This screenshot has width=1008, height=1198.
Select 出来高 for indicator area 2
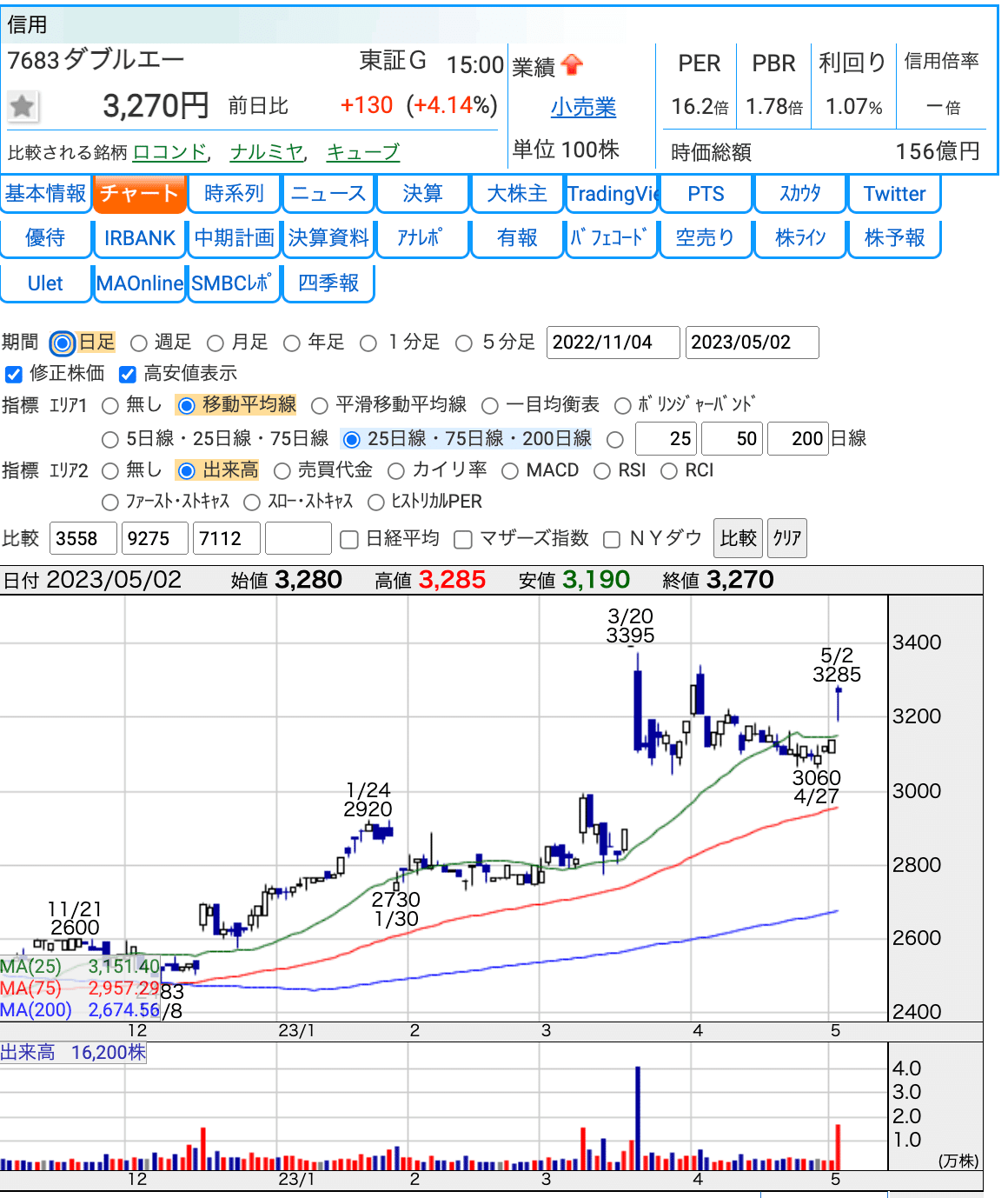coord(186,471)
